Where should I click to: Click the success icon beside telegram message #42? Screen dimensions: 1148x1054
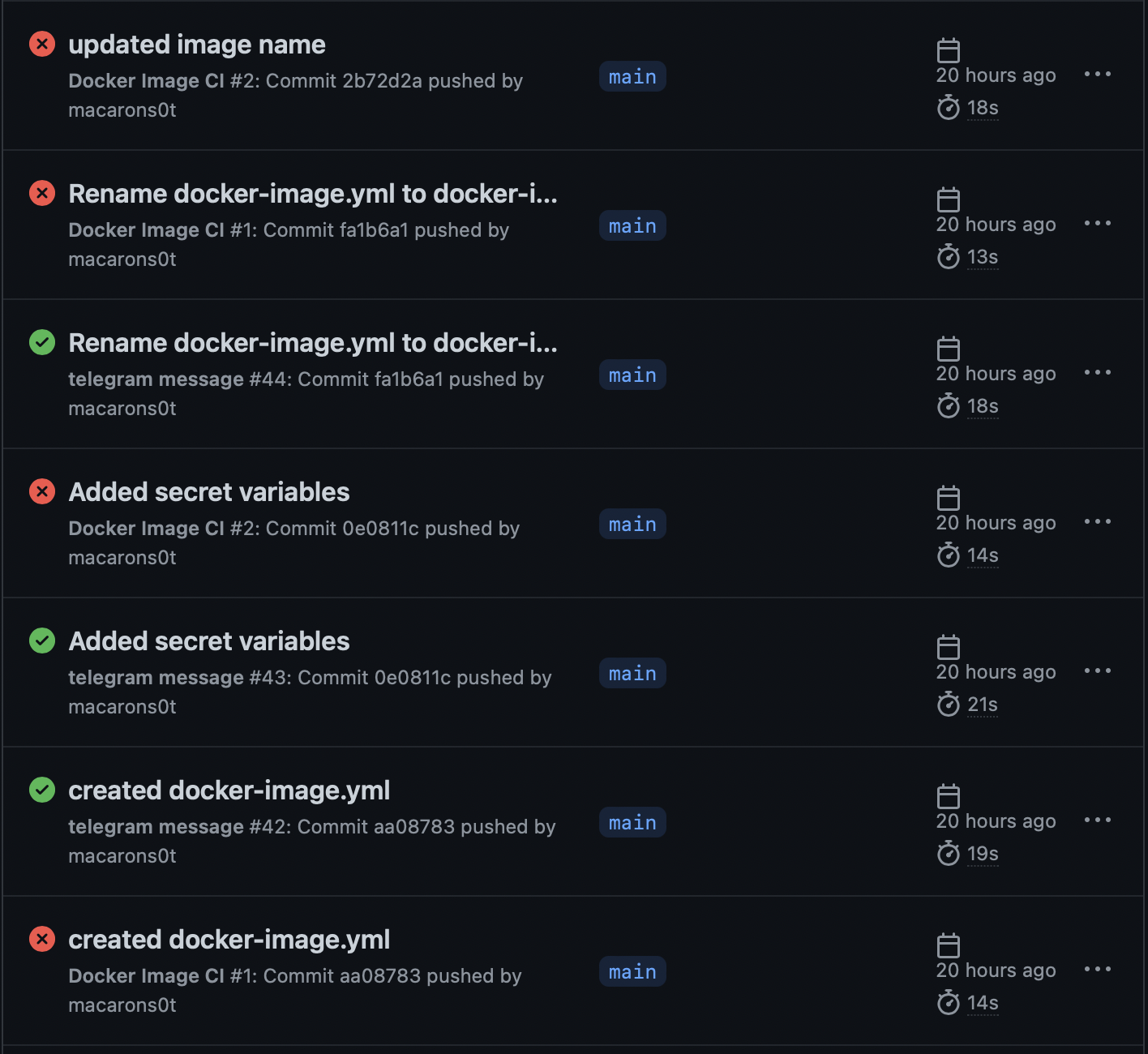(x=41, y=790)
